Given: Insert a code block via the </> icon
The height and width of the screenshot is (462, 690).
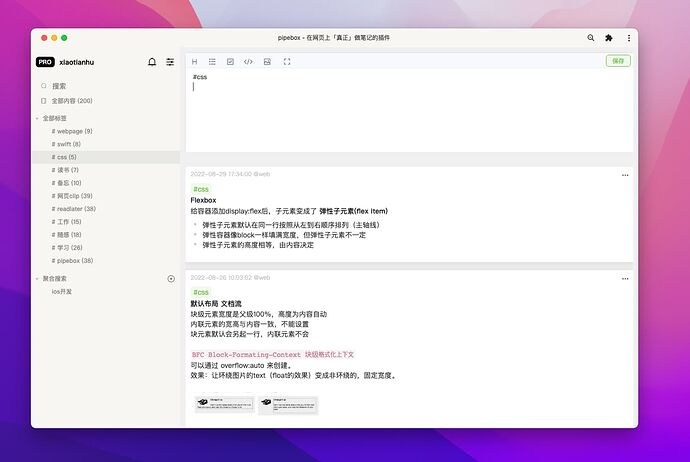Looking at the screenshot, I should point(249,62).
